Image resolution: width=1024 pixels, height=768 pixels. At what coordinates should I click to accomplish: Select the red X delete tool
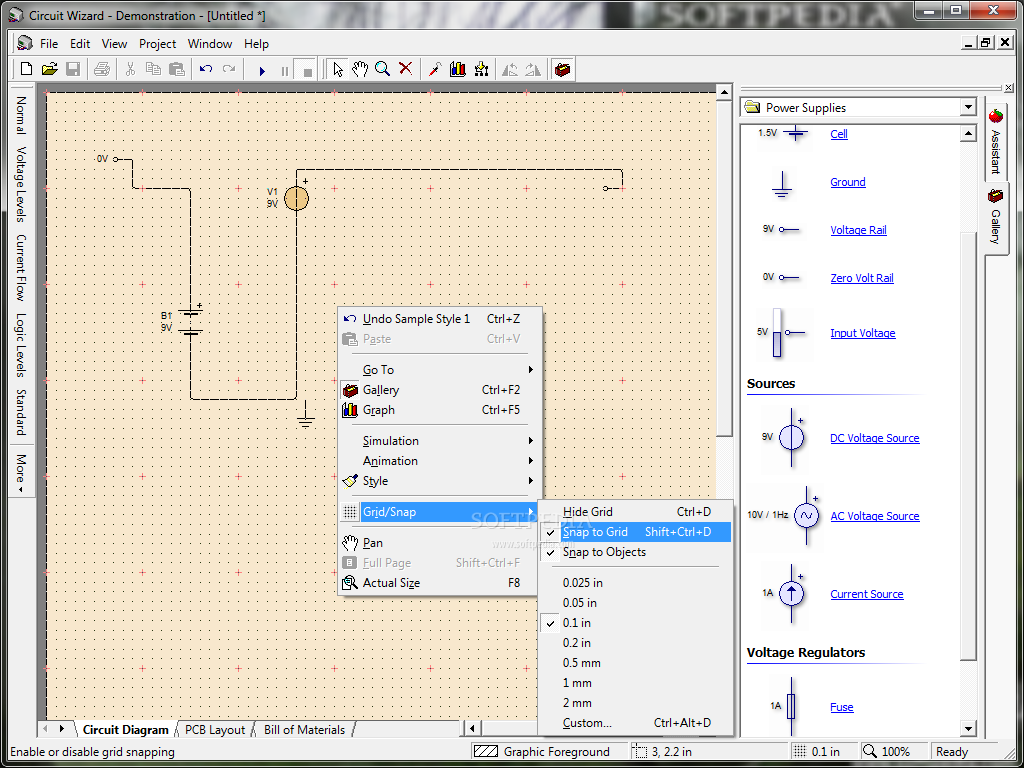[x=406, y=69]
